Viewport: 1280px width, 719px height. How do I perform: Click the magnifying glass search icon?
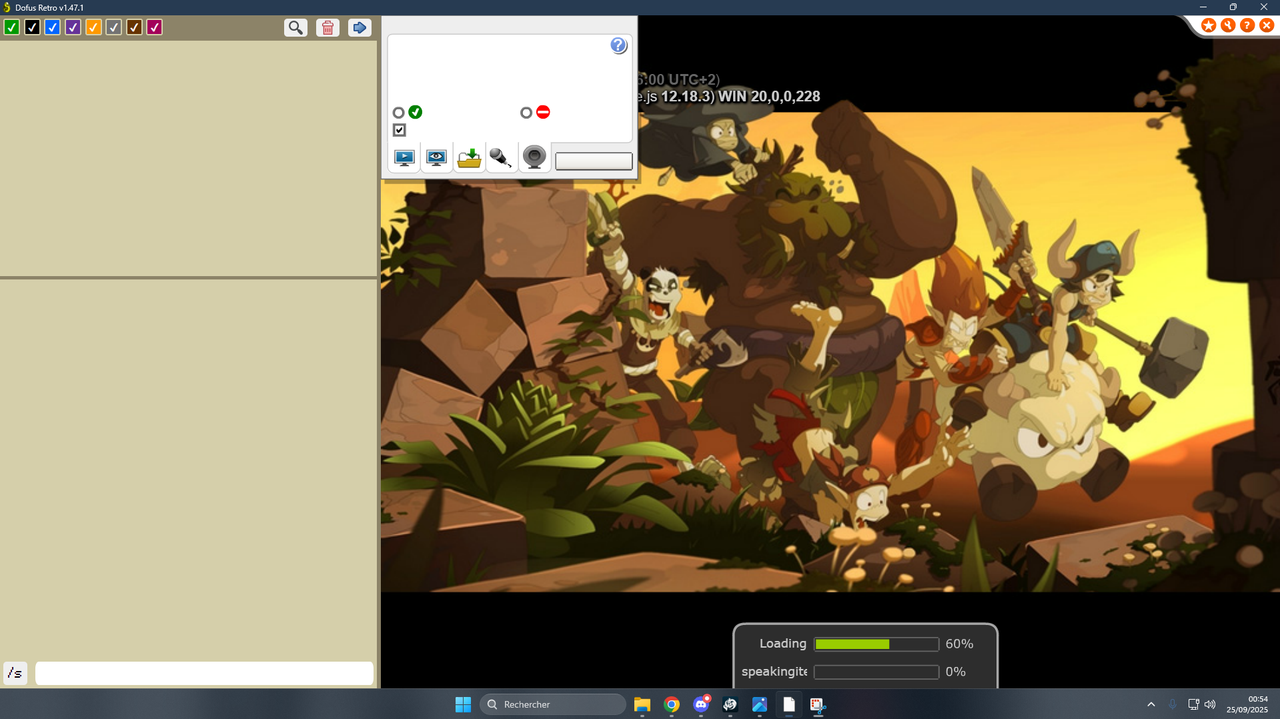tap(295, 27)
